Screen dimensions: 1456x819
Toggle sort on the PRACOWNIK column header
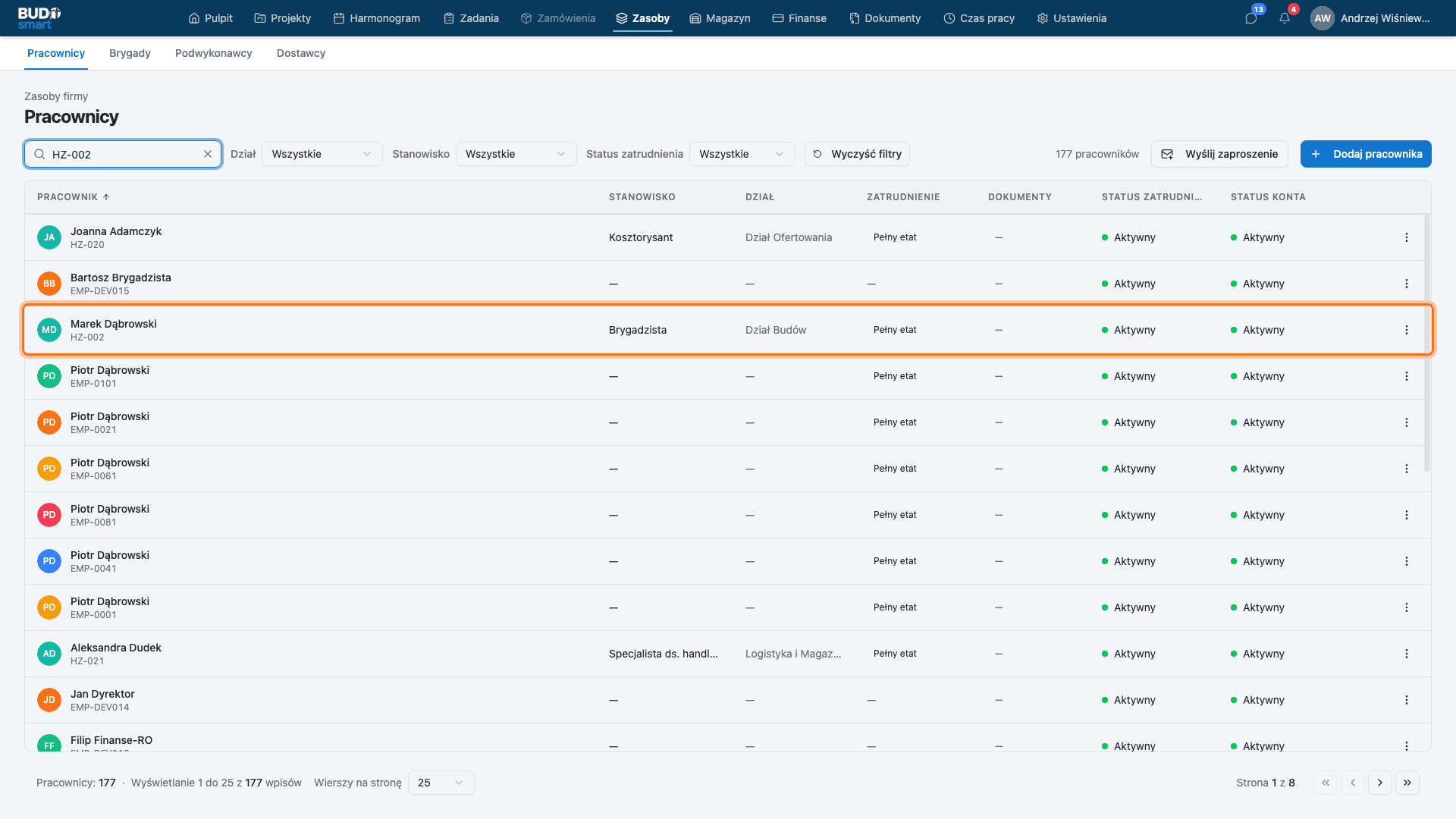tap(74, 197)
